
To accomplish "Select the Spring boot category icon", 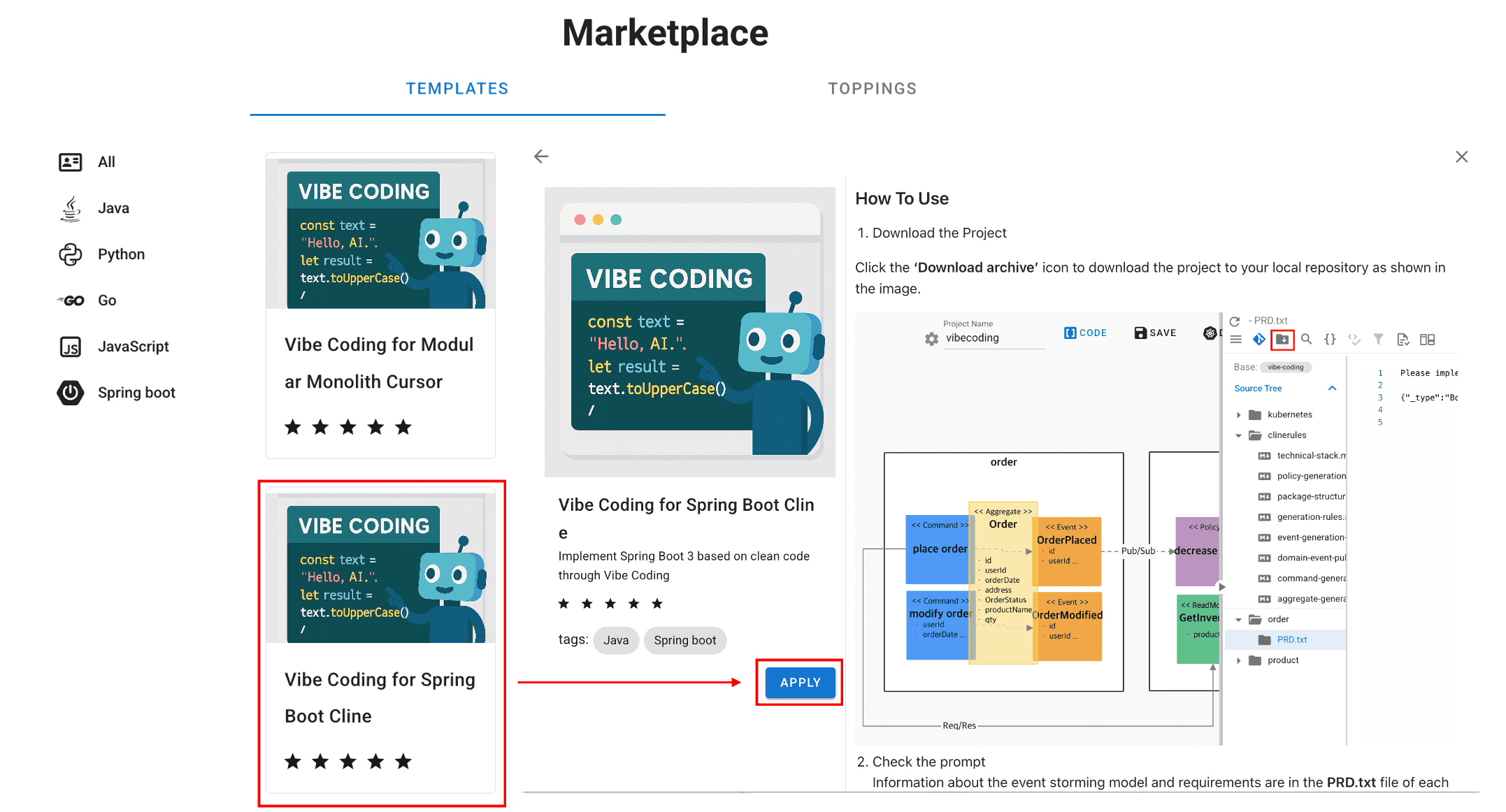I will tap(71, 393).
